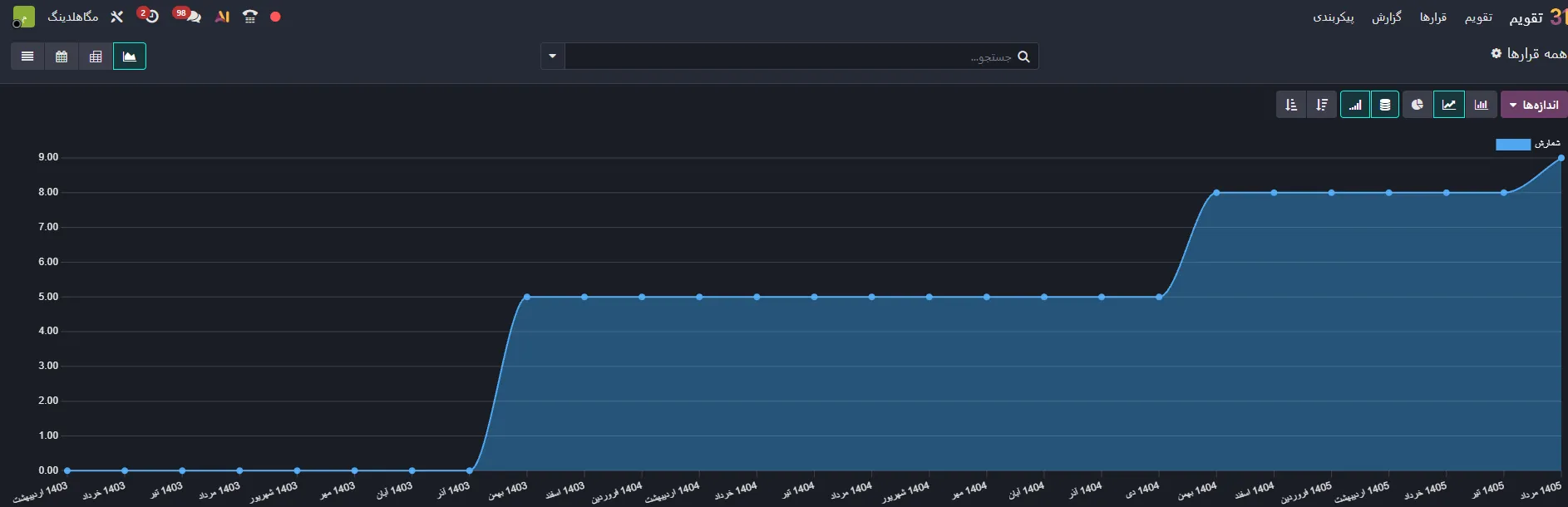Switch to list view
Screen dimensions: 1568x507
click(27, 57)
